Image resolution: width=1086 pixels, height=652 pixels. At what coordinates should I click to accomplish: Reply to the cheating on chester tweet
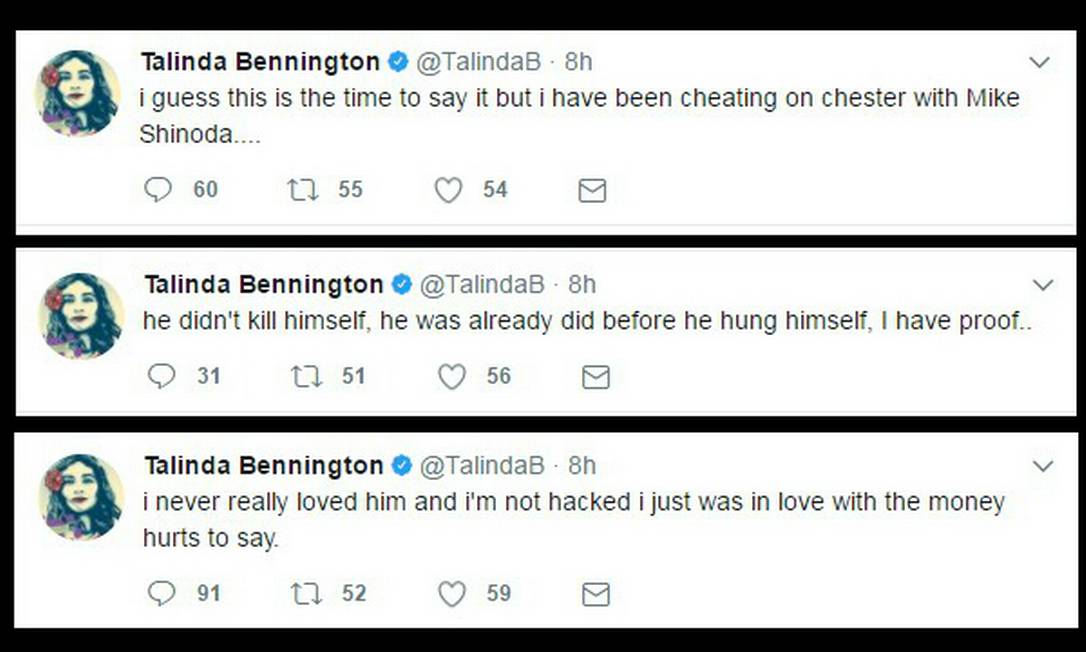tap(158, 190)
